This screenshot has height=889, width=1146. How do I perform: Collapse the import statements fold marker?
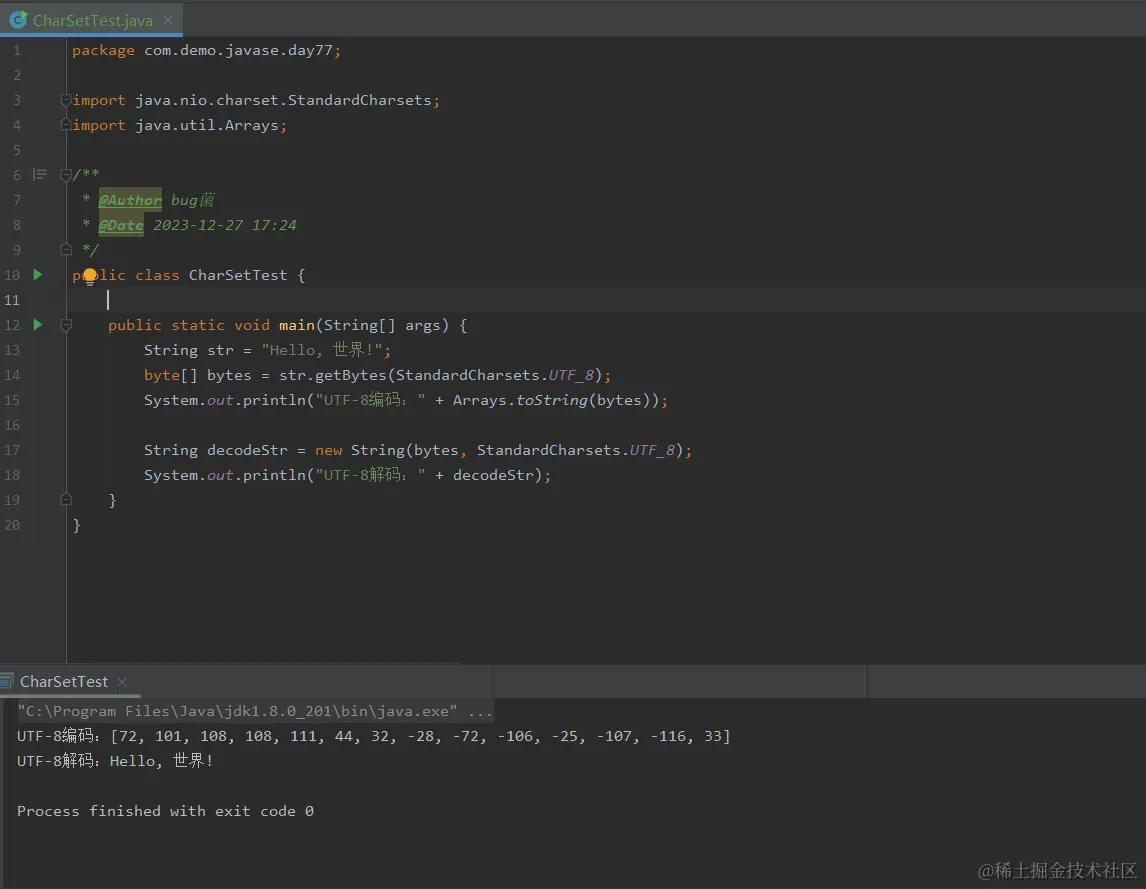(66, 100)
